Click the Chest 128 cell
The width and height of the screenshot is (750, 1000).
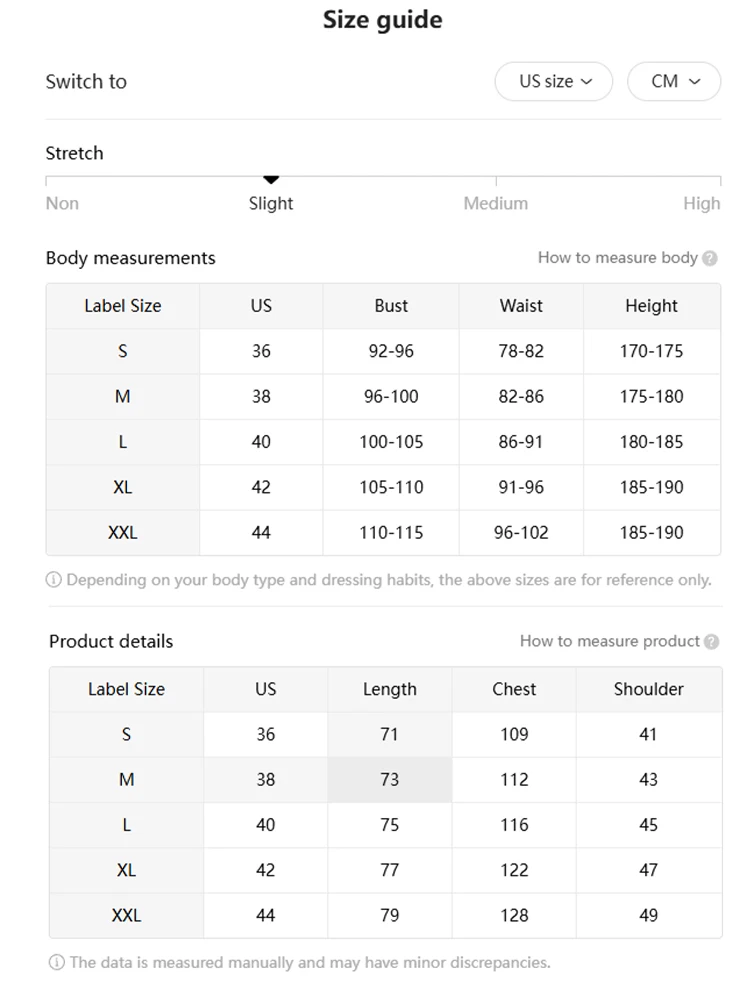tap(514, 916)
